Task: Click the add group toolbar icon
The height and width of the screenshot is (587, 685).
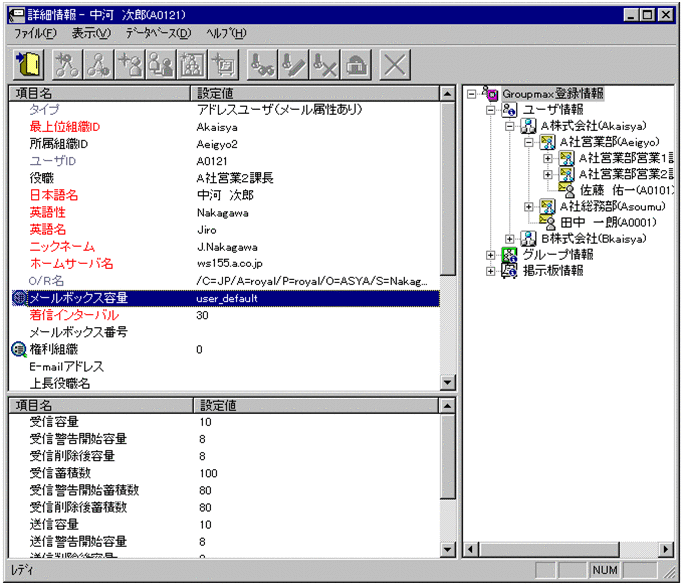Action: click(x=192, y=65)
